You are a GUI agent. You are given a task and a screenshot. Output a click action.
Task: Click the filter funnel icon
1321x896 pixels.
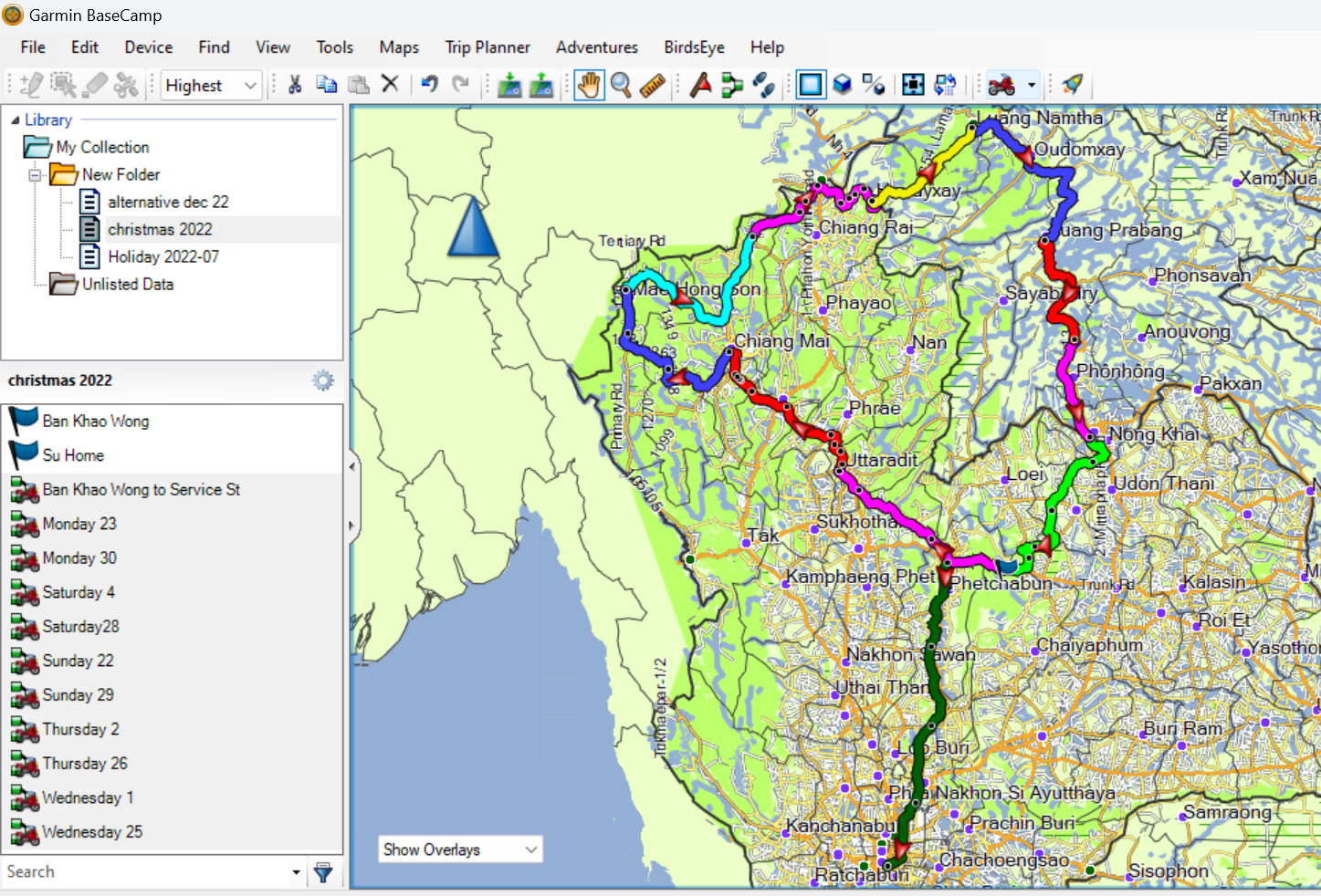tap(323, 872)
